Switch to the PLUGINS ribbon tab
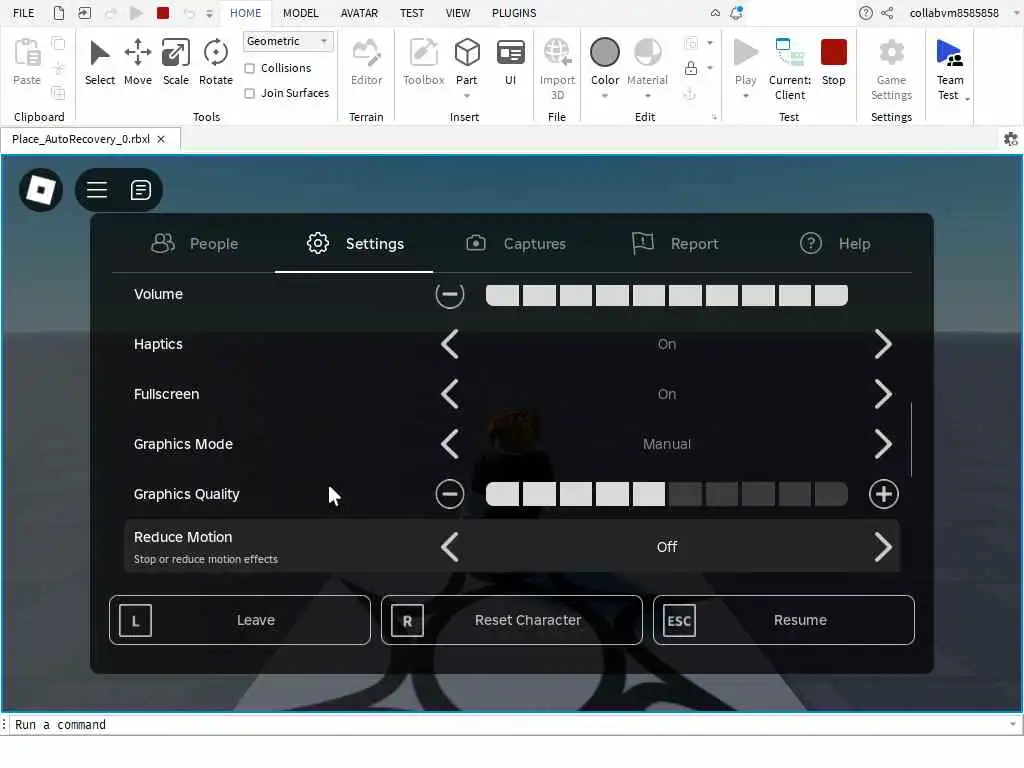This screenshot has height=768, width=1024. point(514,13)
